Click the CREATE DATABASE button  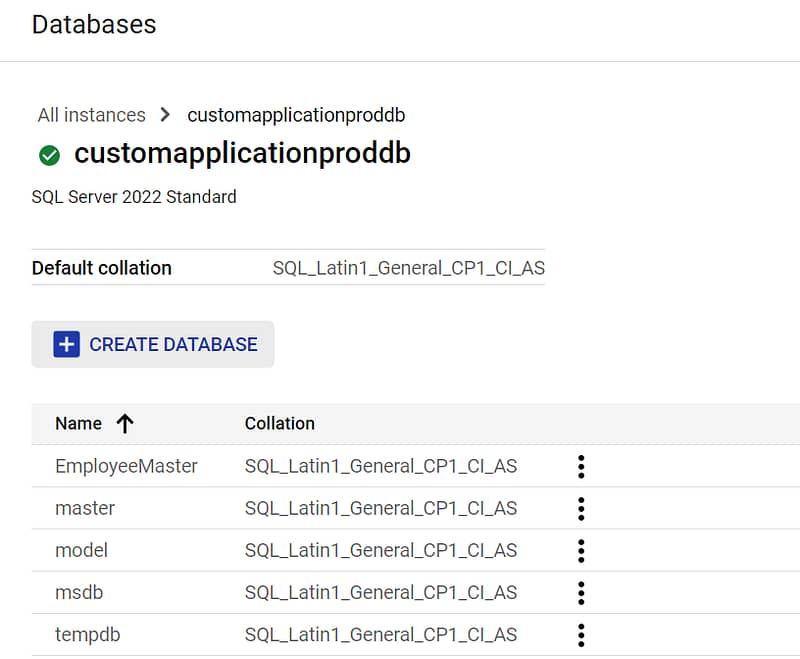153,344
